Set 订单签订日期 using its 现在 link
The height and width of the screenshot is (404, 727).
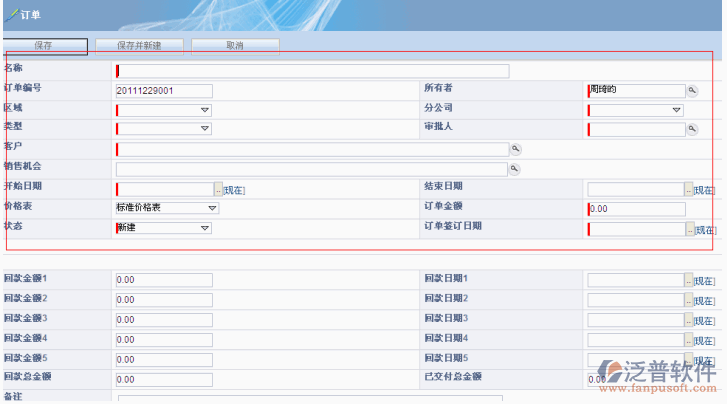[x=706, y=230]
